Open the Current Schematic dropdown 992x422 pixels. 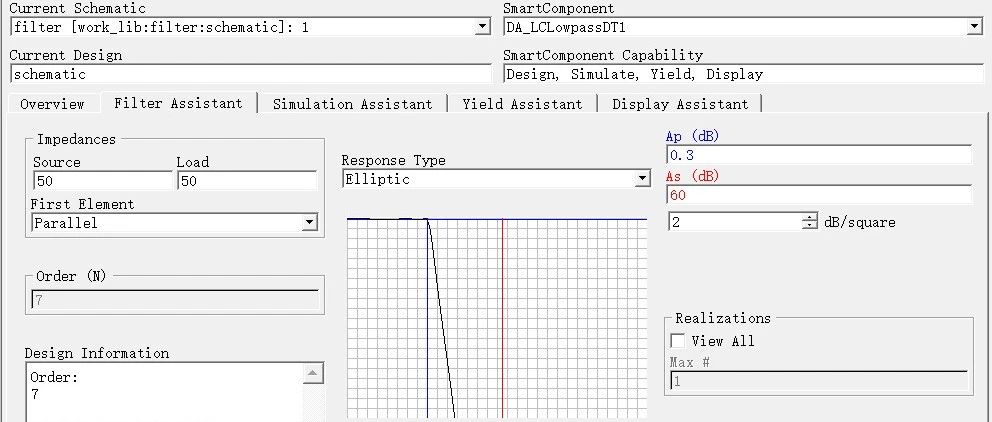[483, 27]
